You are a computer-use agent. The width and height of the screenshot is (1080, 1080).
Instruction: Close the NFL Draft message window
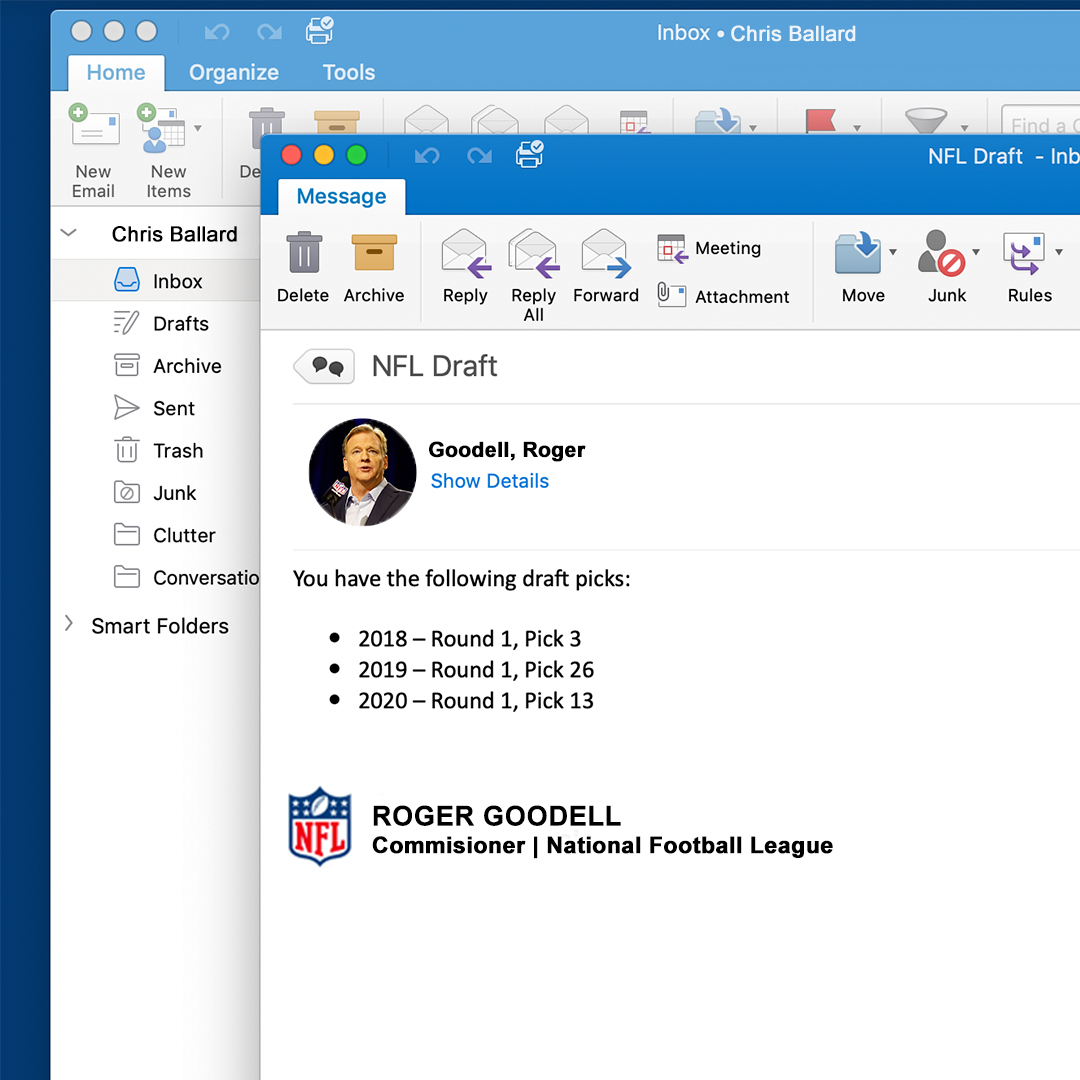pyautogui.click(x=291, y=155)
